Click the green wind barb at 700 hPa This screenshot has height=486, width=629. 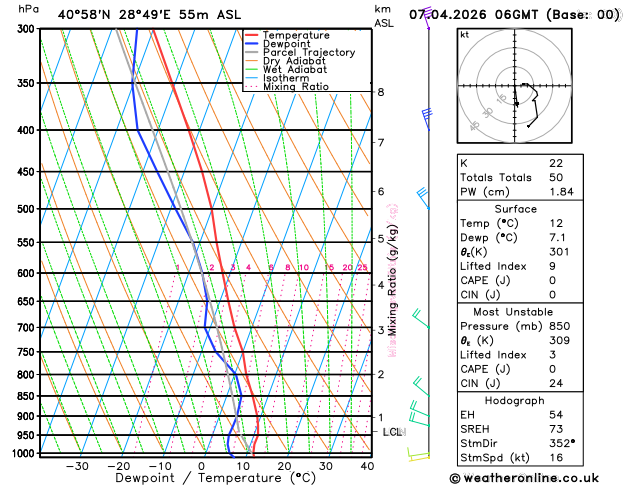coord(421,318)
